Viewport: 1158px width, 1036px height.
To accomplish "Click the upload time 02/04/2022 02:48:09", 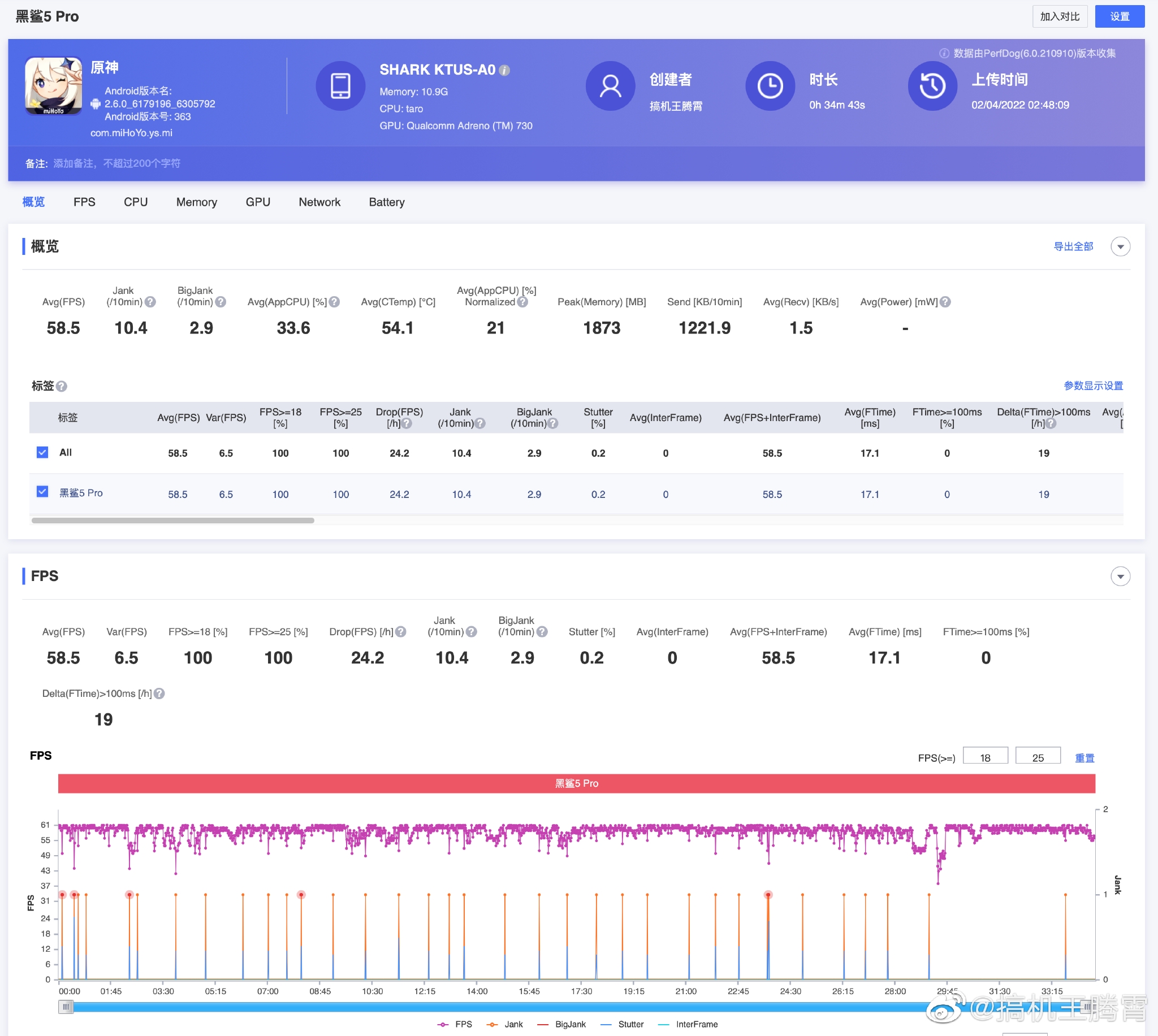I will (1019, 105).
